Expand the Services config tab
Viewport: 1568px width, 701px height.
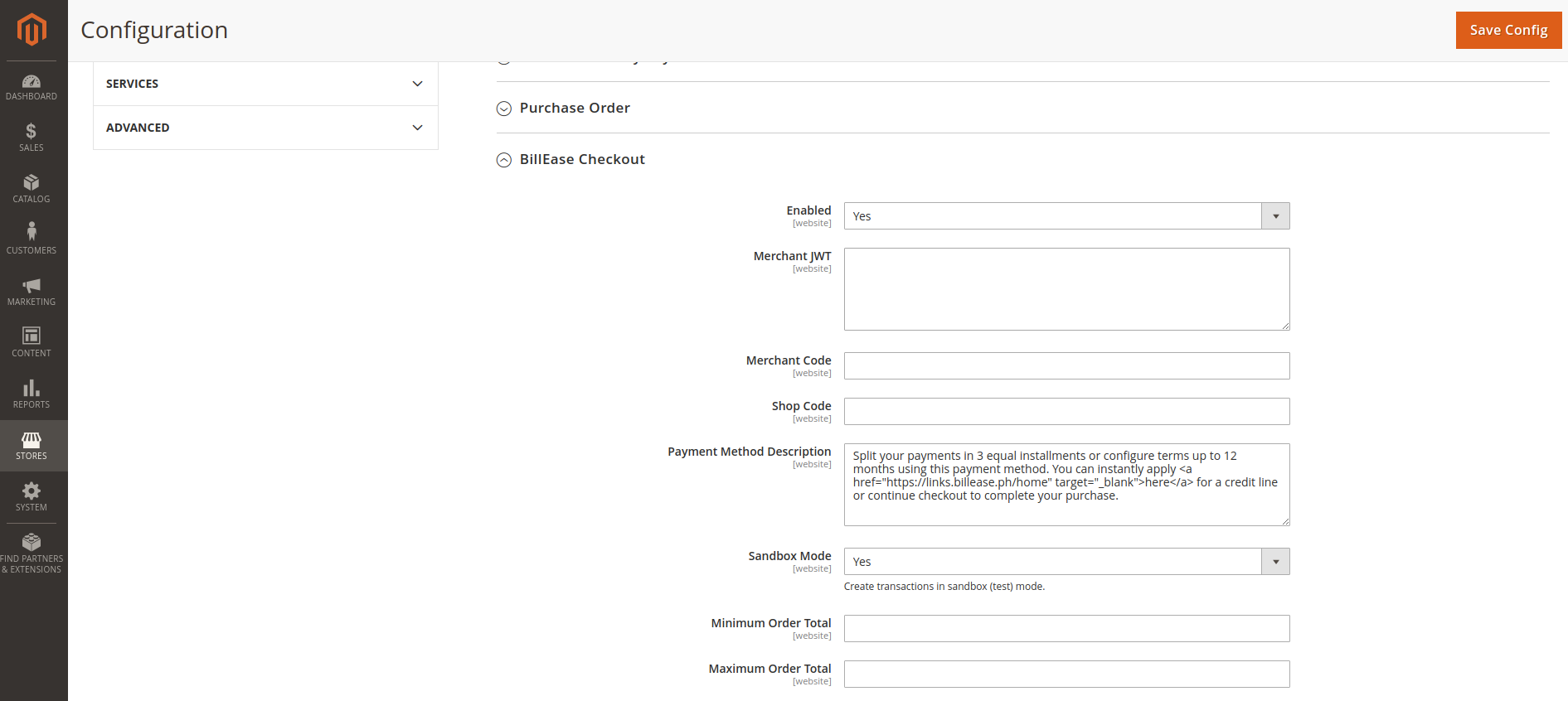[x=265, y=84]
